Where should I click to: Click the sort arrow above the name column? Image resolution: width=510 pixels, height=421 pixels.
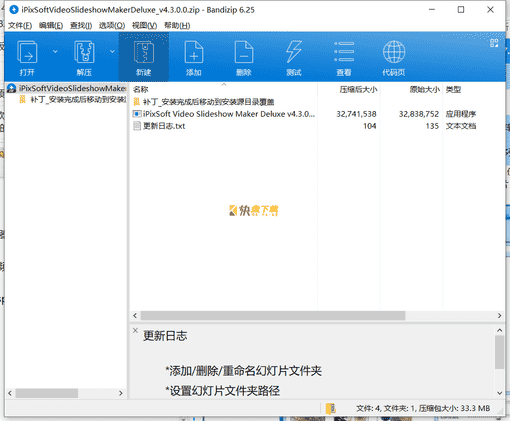(224, 84)
